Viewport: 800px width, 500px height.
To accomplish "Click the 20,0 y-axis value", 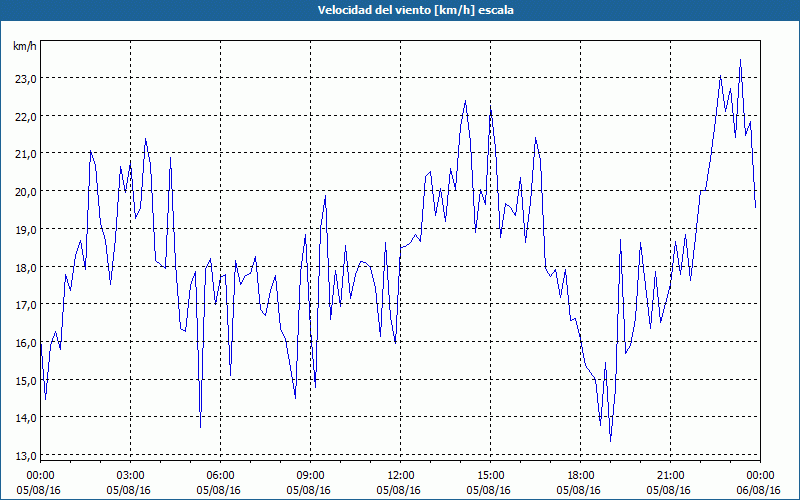I will click(x=25, y=192).
